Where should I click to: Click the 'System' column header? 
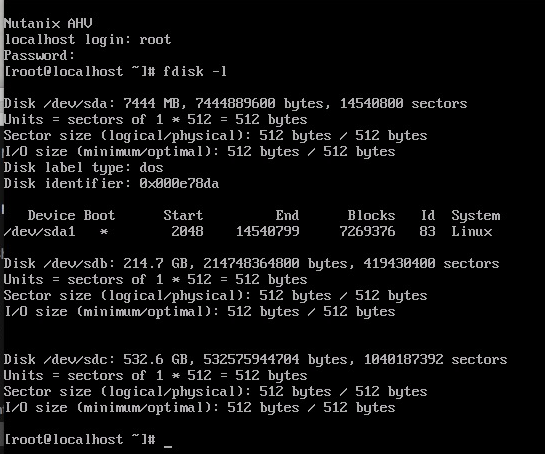(x=476, y=216)
